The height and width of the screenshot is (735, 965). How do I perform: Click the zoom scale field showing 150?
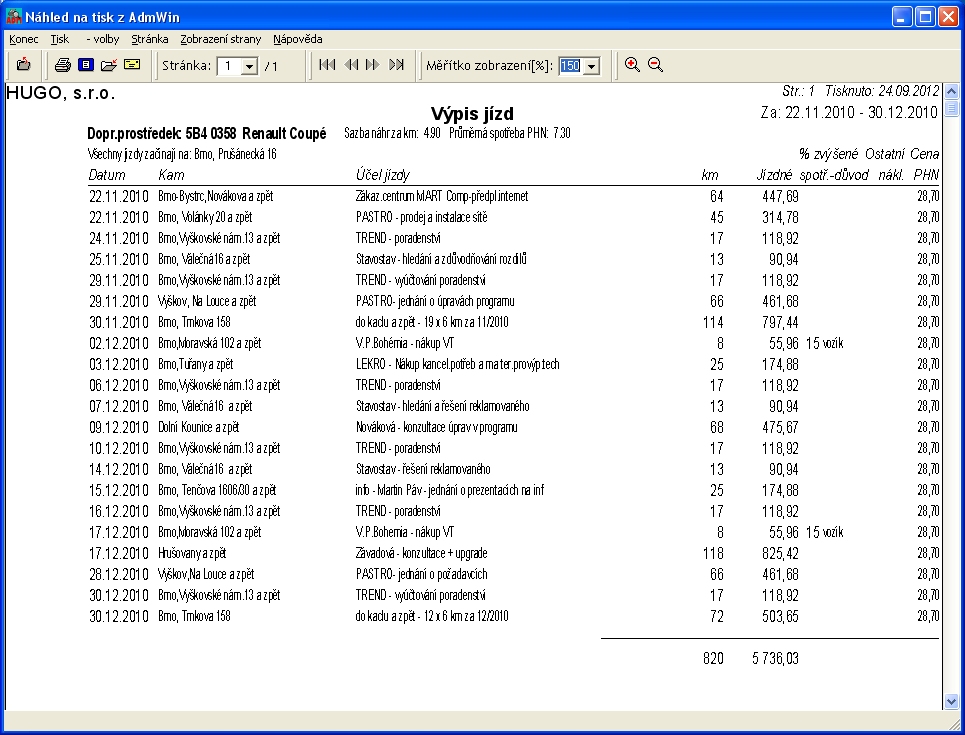click(571, 66)
